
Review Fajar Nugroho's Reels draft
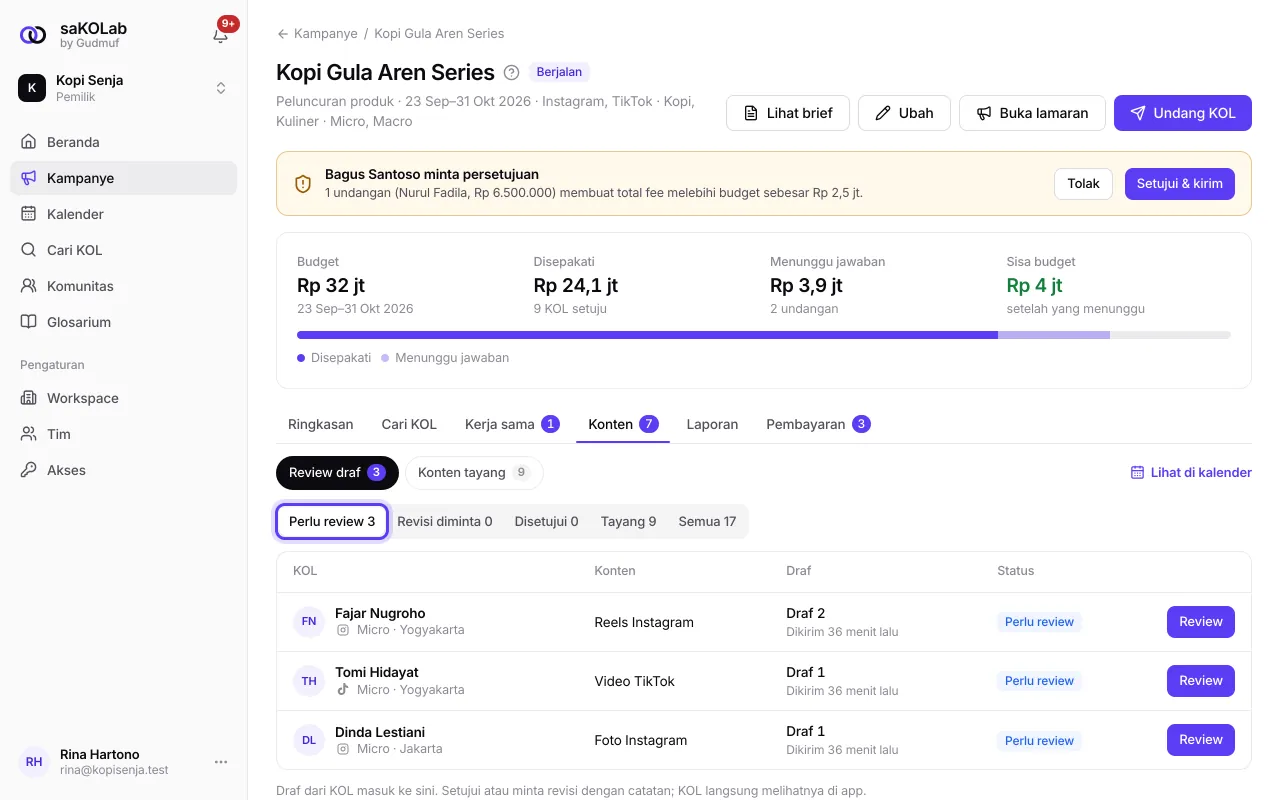[x=1201, y=622]
